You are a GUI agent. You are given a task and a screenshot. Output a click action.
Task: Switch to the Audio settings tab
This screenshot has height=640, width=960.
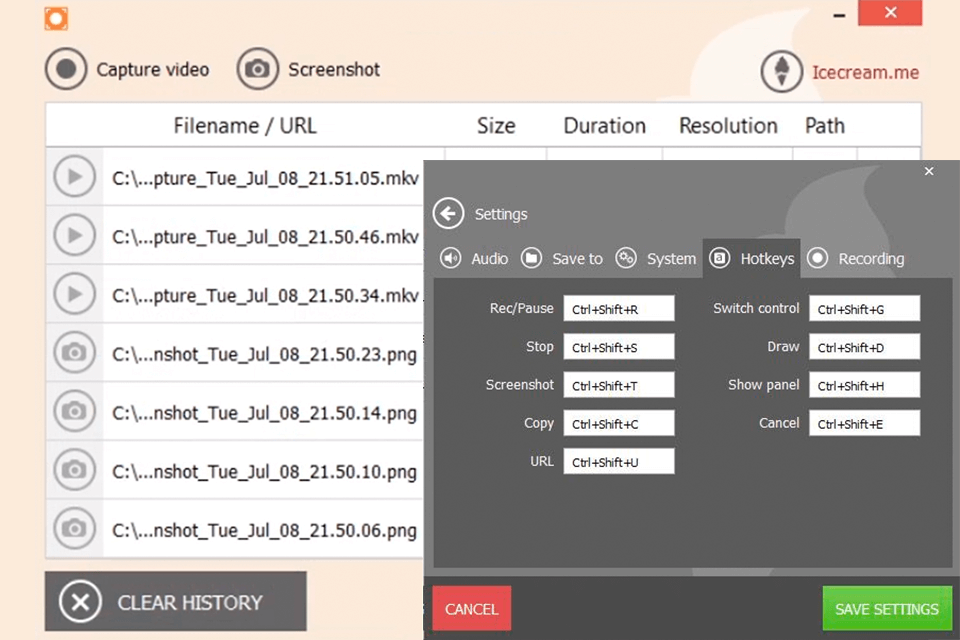click(x=473, y=258)
